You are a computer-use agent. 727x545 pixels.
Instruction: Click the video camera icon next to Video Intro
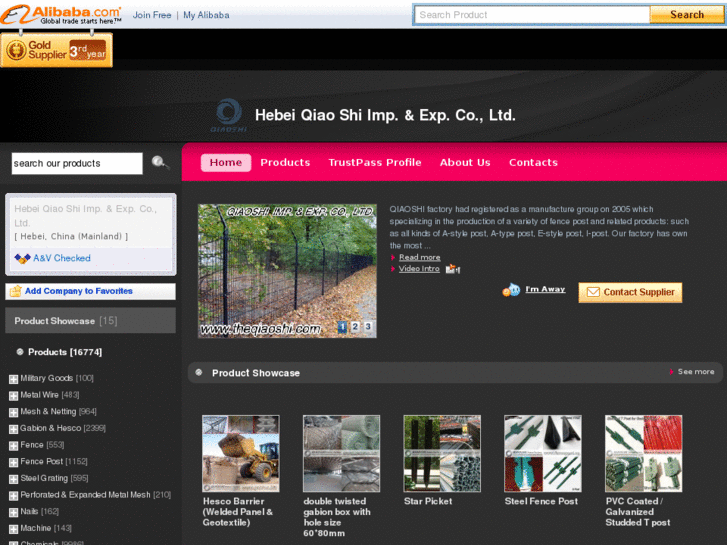(452, 269)
